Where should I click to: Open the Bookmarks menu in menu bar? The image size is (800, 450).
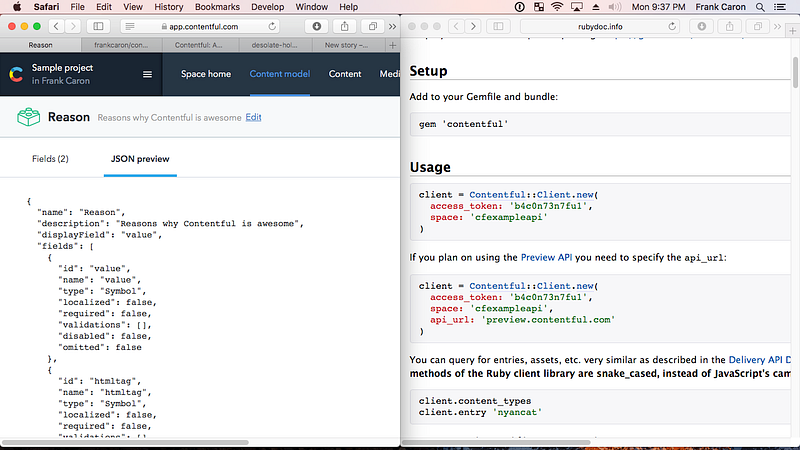(217, 7)
